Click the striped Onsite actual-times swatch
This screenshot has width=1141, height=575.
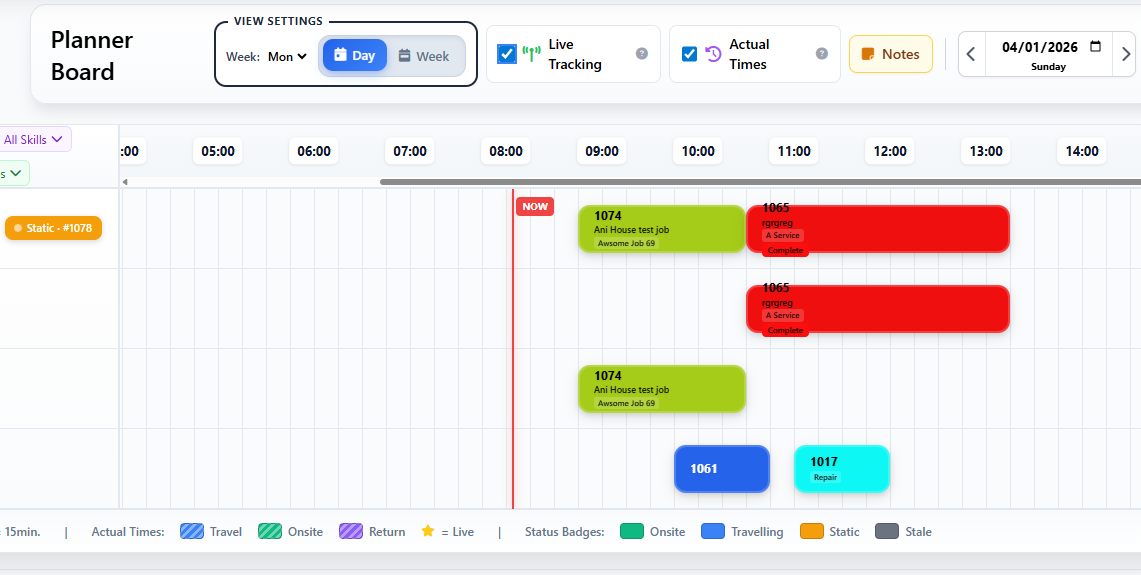(x=270, y=531)
